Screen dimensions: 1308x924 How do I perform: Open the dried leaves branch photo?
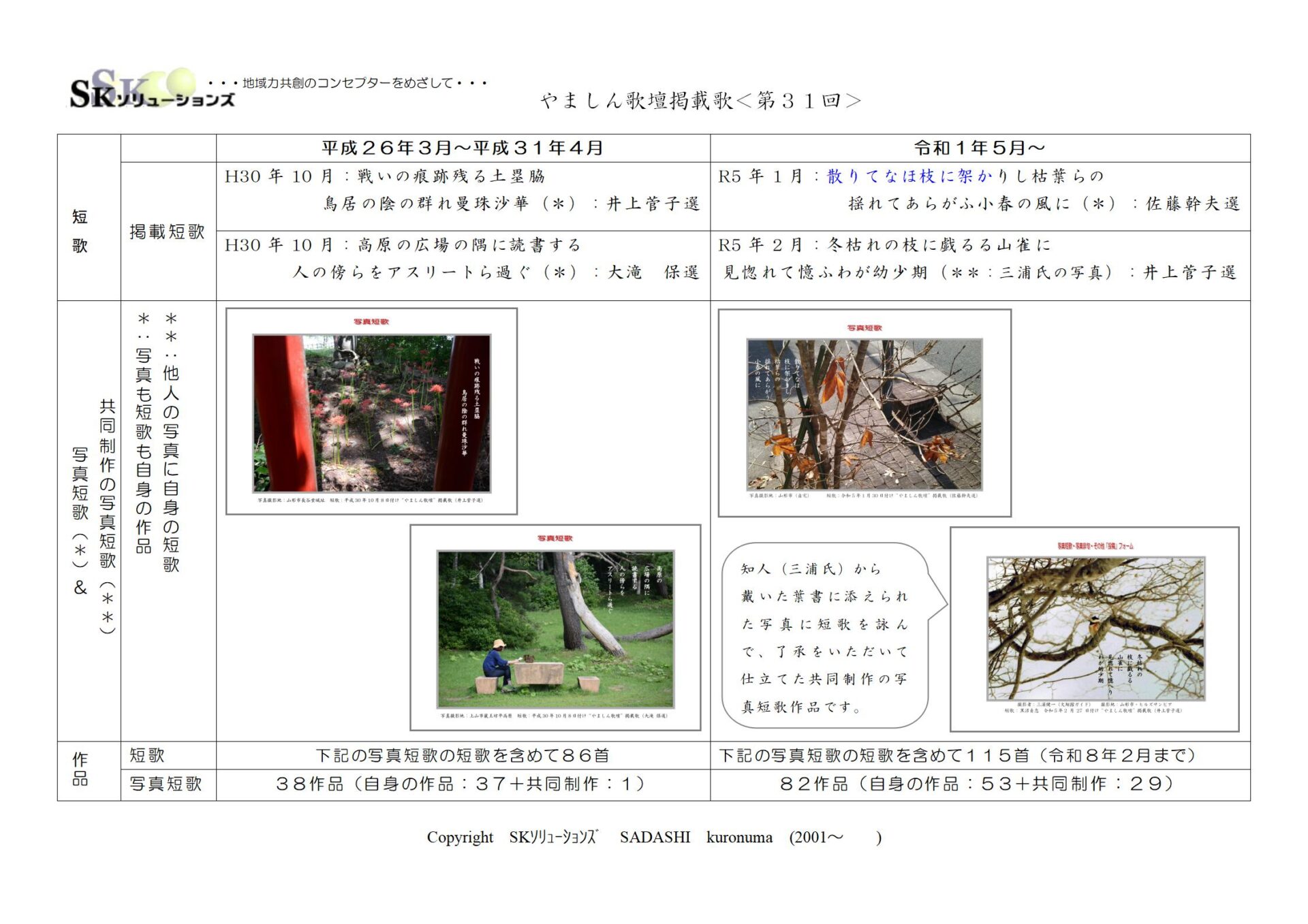[864, 414]
